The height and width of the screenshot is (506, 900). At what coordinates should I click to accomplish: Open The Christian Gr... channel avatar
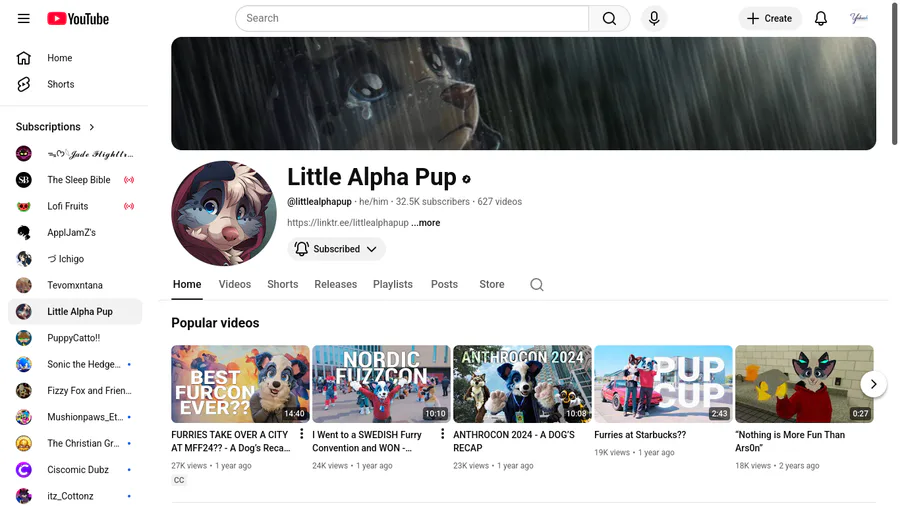24,443
